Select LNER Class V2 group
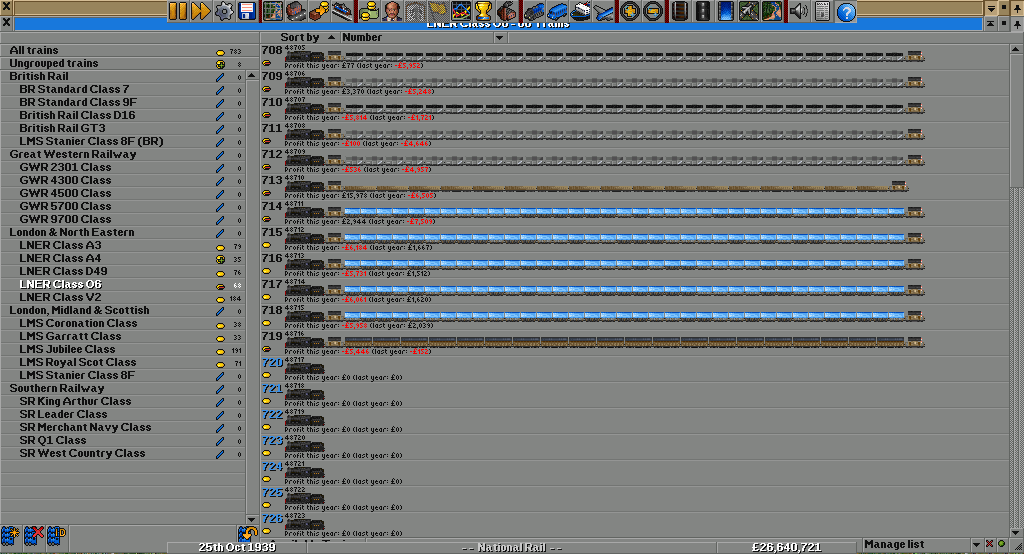1024x554 pixels. [123, 297]
